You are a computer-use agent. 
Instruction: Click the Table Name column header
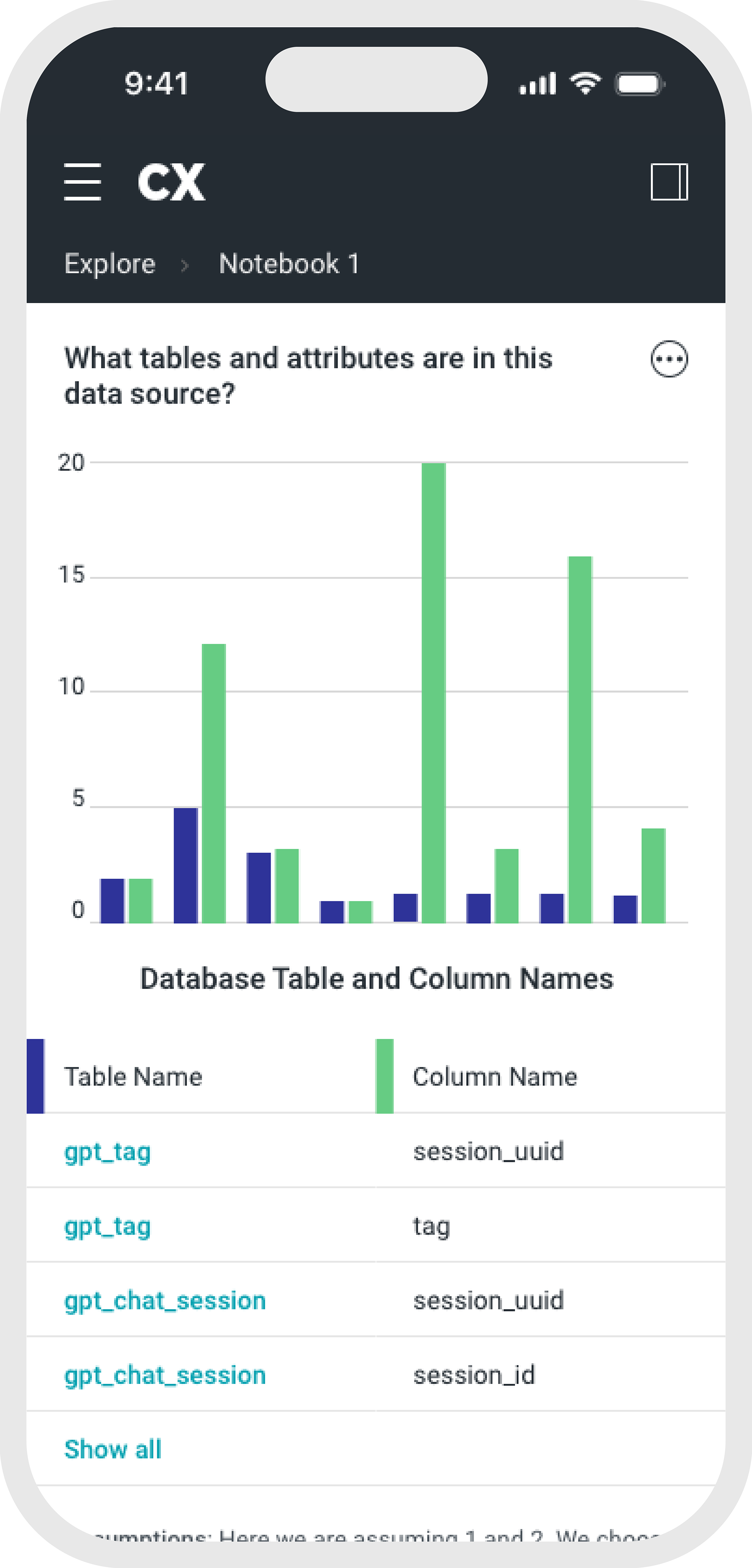pos(133,1077)
